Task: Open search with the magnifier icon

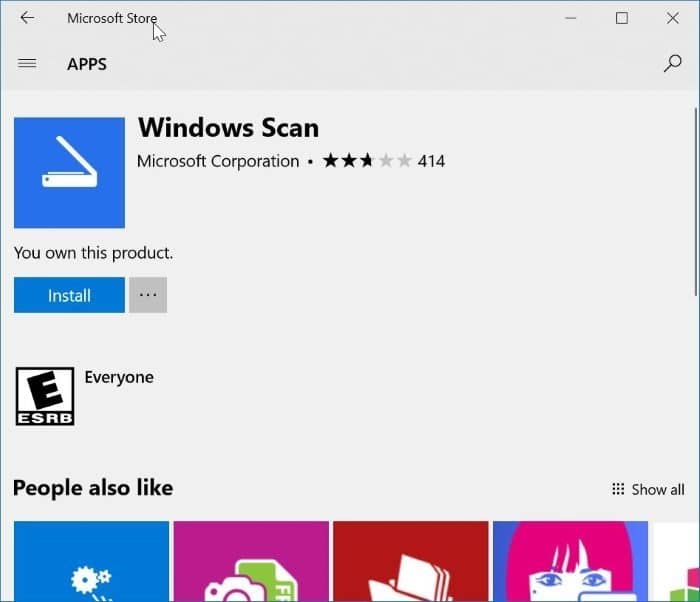Action: tap(672, 63)
